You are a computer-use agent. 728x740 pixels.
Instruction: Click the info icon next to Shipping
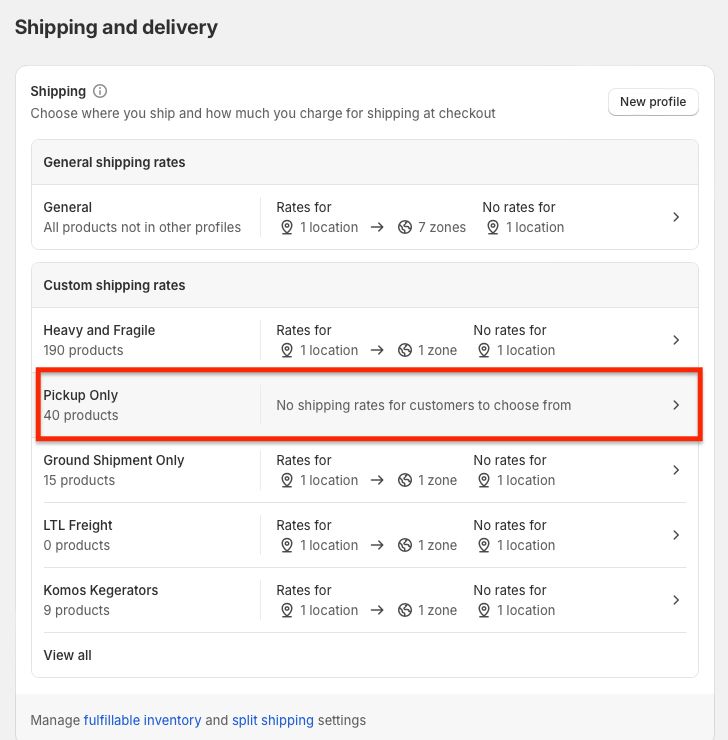point(100,91)
